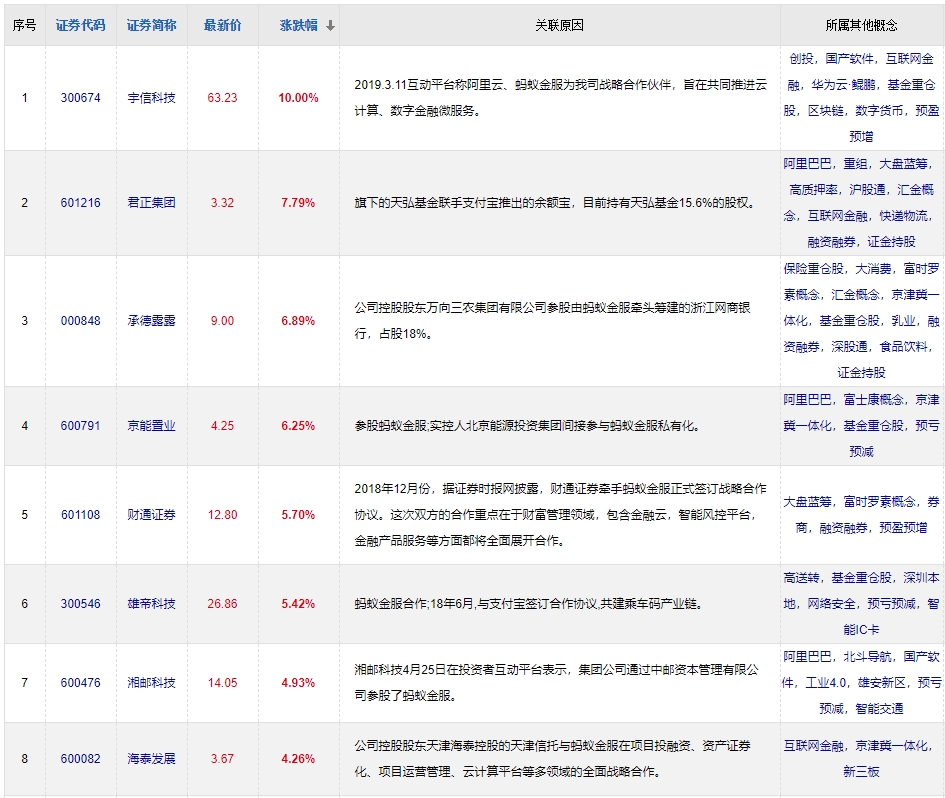Viewport: 945px width, 798px height.
Task: Open the 君正集团 stock page
Action: coord(151,203)
